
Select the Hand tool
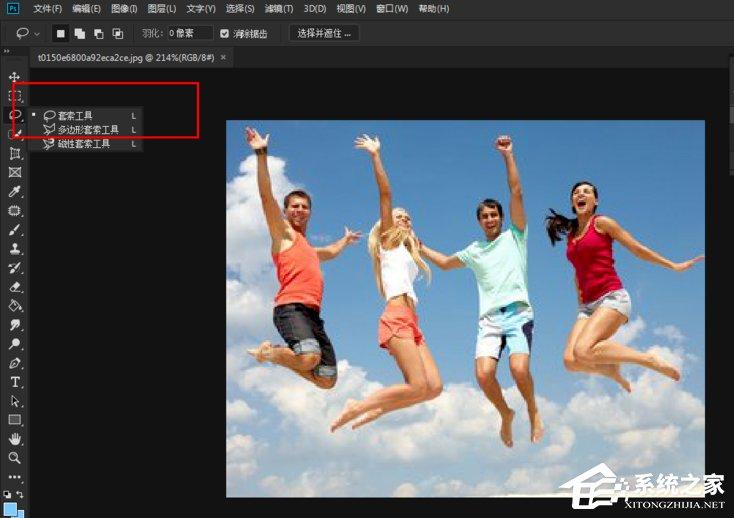[x=15, y=439]
